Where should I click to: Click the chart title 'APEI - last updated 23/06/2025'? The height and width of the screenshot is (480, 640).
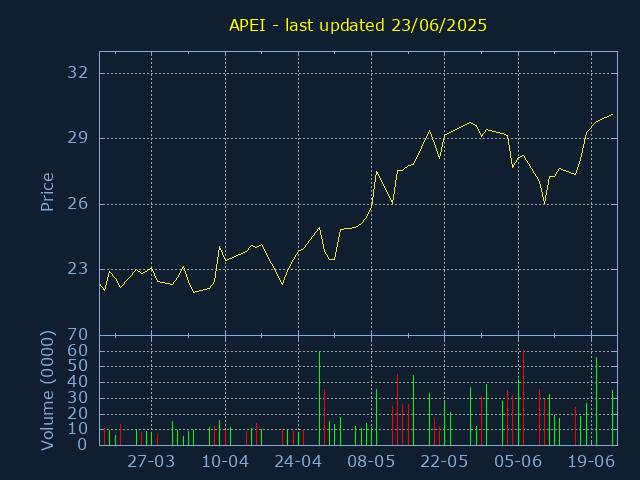pos(358,25)
